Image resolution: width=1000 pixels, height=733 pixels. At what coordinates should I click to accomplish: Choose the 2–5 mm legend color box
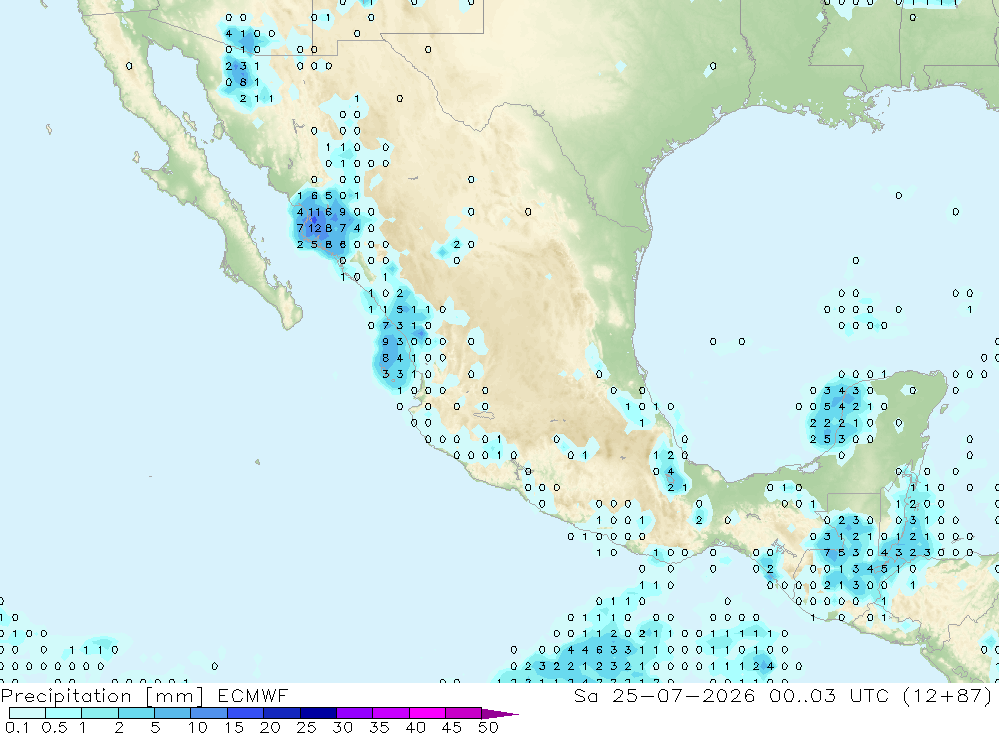pos(136,713)
